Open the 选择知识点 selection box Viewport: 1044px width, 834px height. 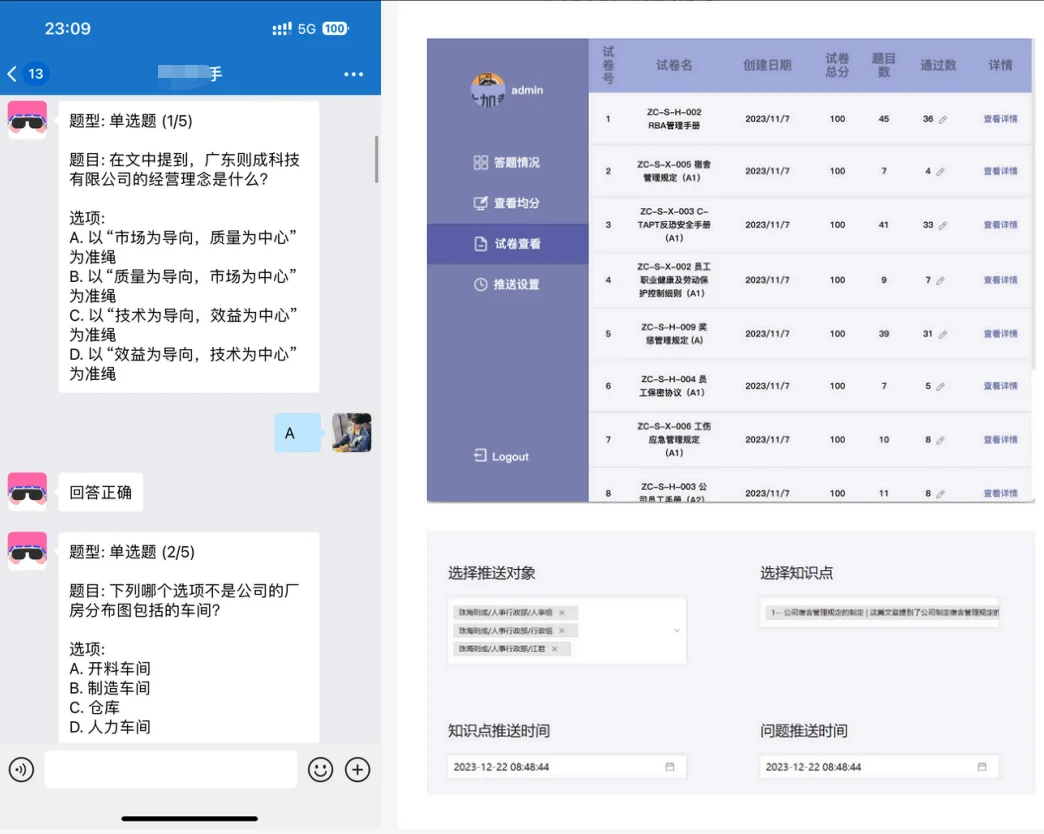pyautogui.click(x=880, y=613)
